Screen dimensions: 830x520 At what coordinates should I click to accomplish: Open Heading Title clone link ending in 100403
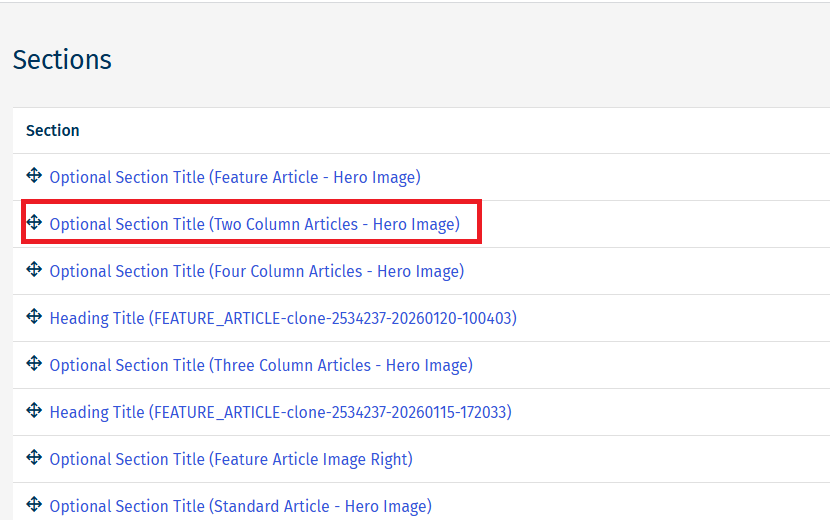tap(283, 318)
